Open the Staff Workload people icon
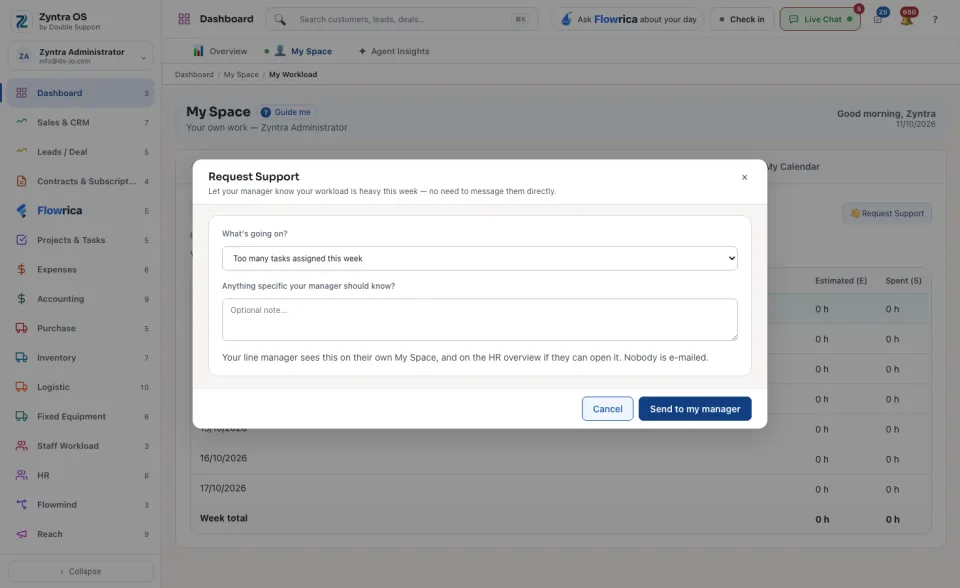 point(21,446)
